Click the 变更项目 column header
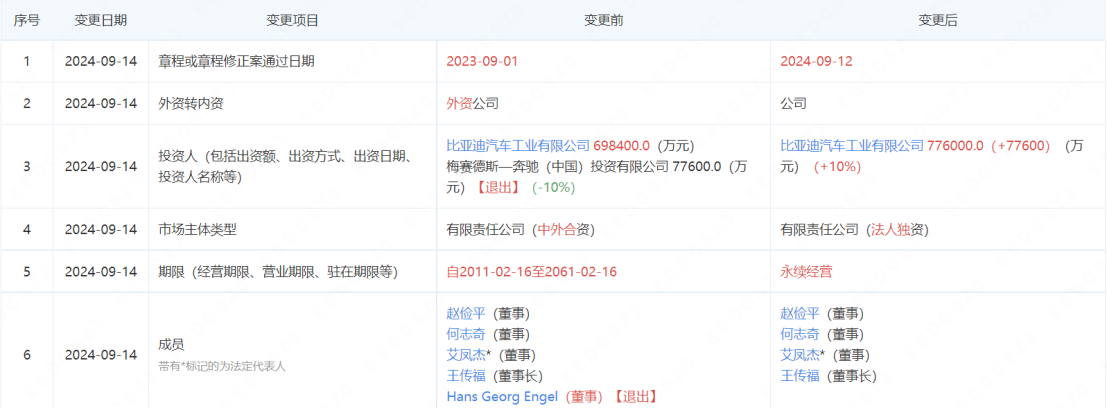Viewport: 1107px width, 409px height. pyautogui.click(x=292, y=20)
